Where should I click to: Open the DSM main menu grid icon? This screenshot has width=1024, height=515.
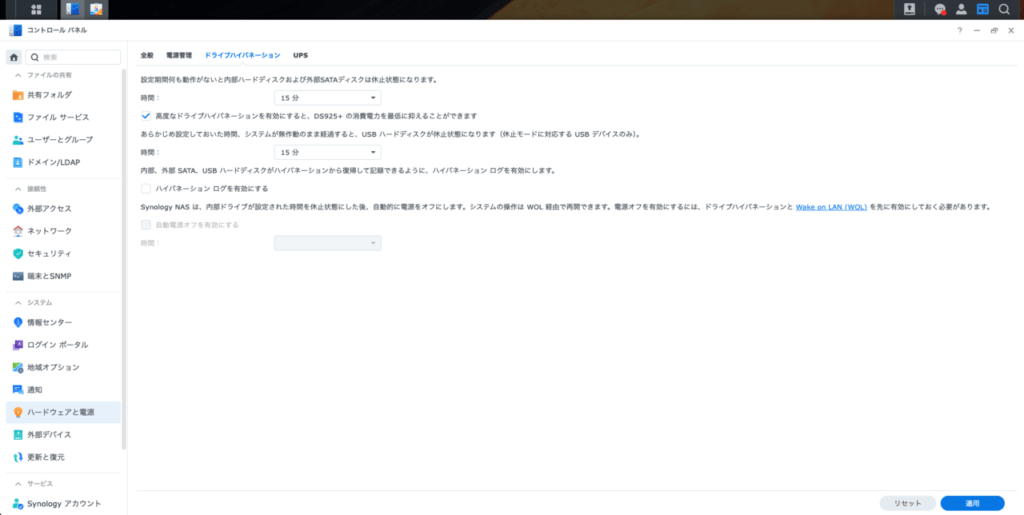[36, 9]
